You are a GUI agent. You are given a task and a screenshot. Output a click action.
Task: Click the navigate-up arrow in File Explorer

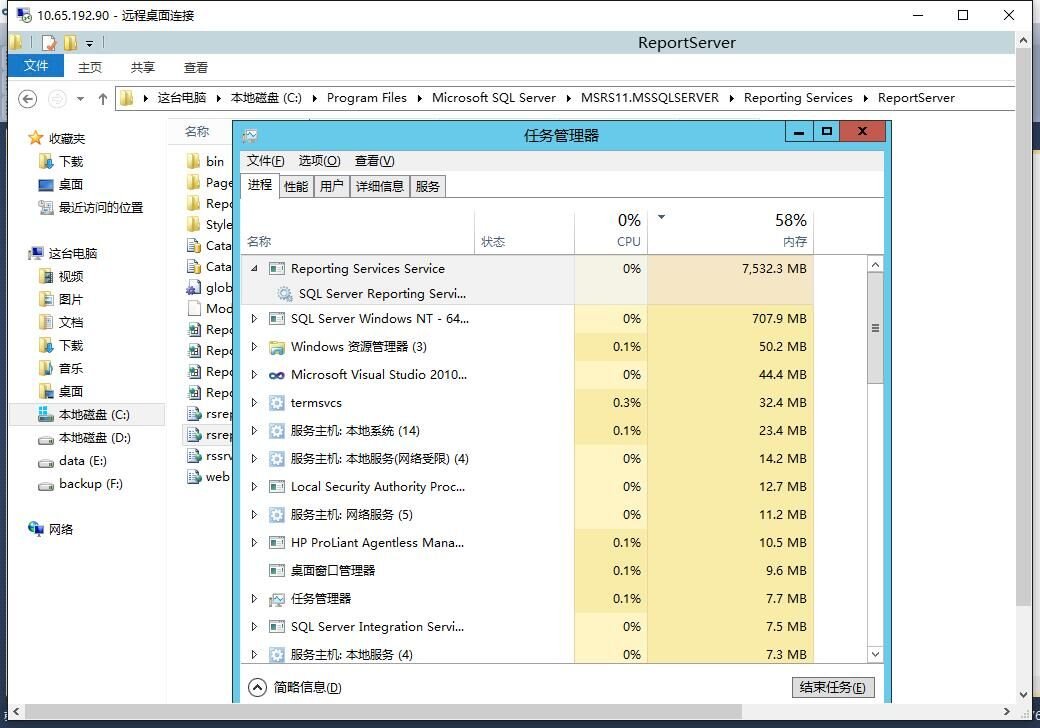click(x=103, y=97)
